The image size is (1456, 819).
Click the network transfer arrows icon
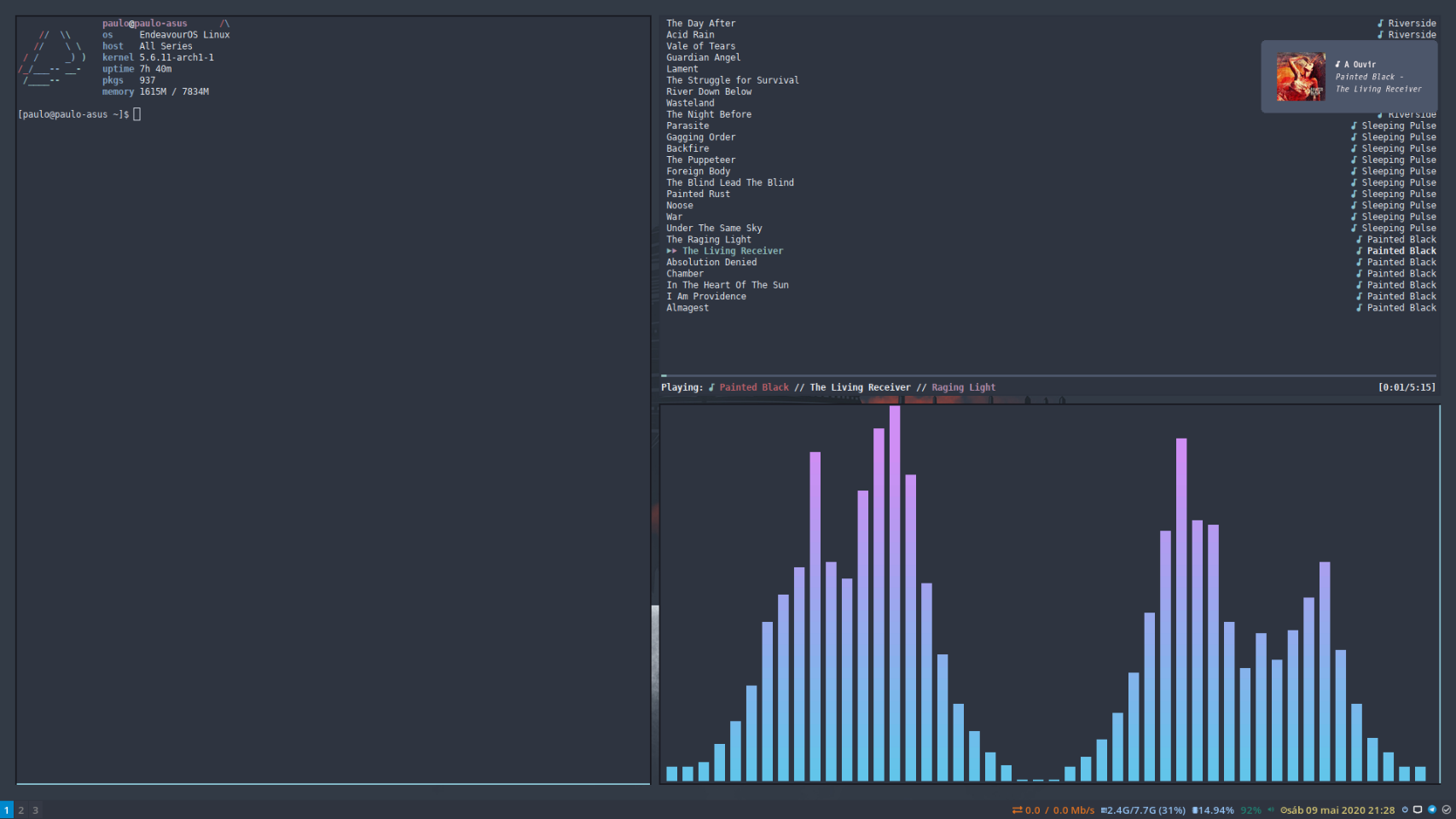[1017, 810]
